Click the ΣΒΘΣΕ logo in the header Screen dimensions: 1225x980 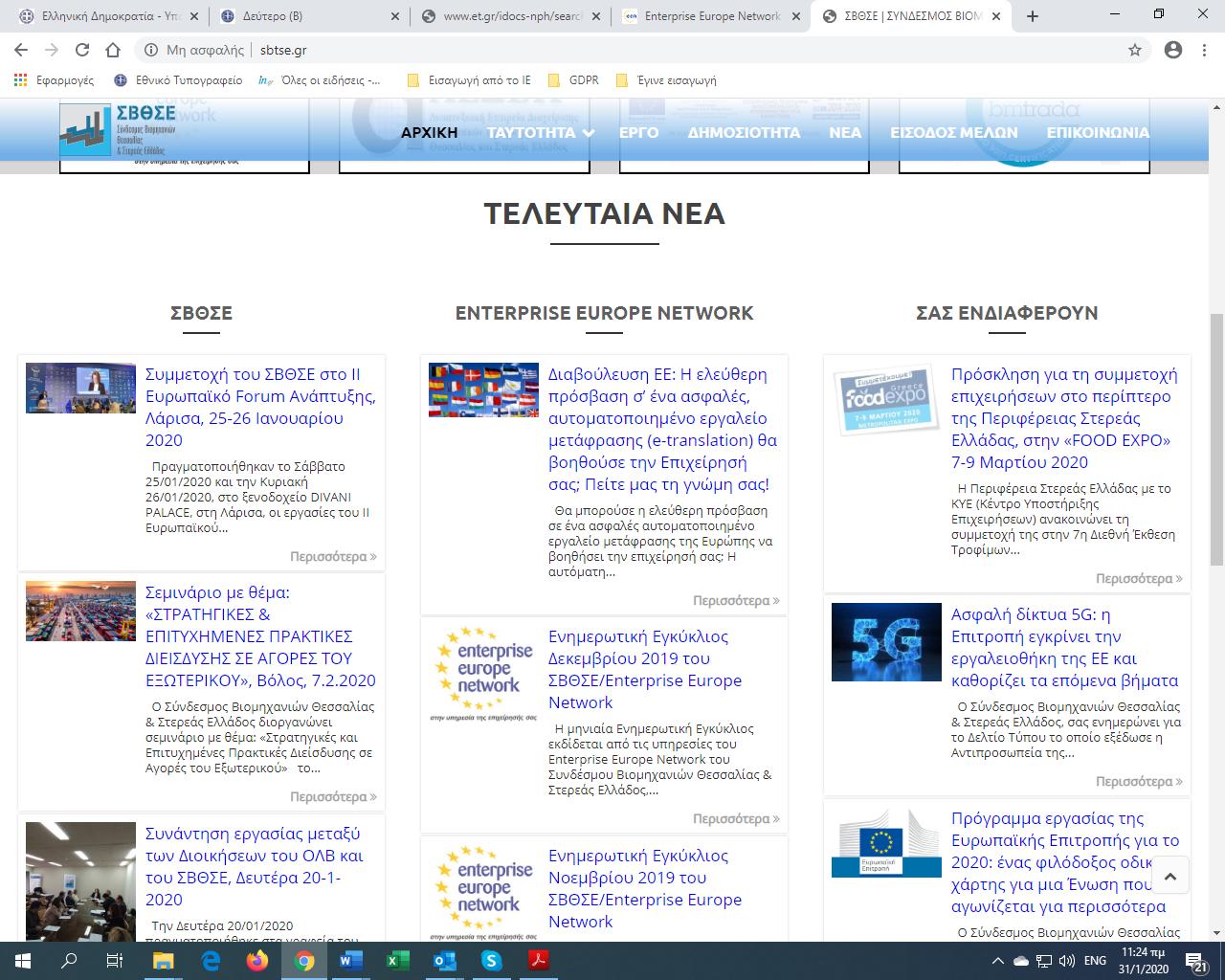[120, 129]
